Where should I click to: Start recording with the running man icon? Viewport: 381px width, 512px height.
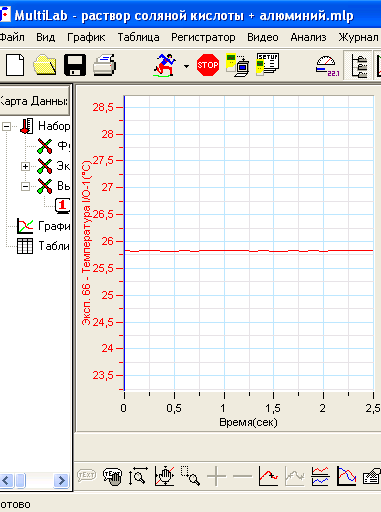[x=165, y=65]
